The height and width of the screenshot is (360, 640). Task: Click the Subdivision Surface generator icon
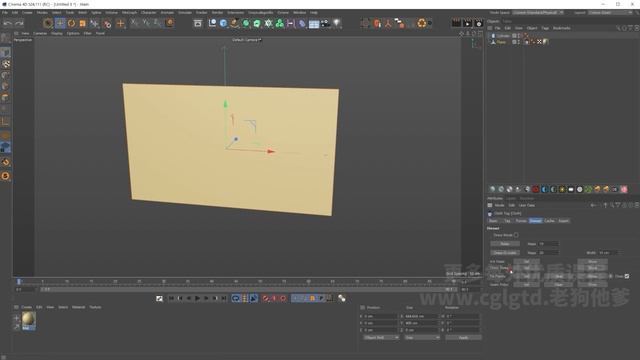click(x=246, y=23)
